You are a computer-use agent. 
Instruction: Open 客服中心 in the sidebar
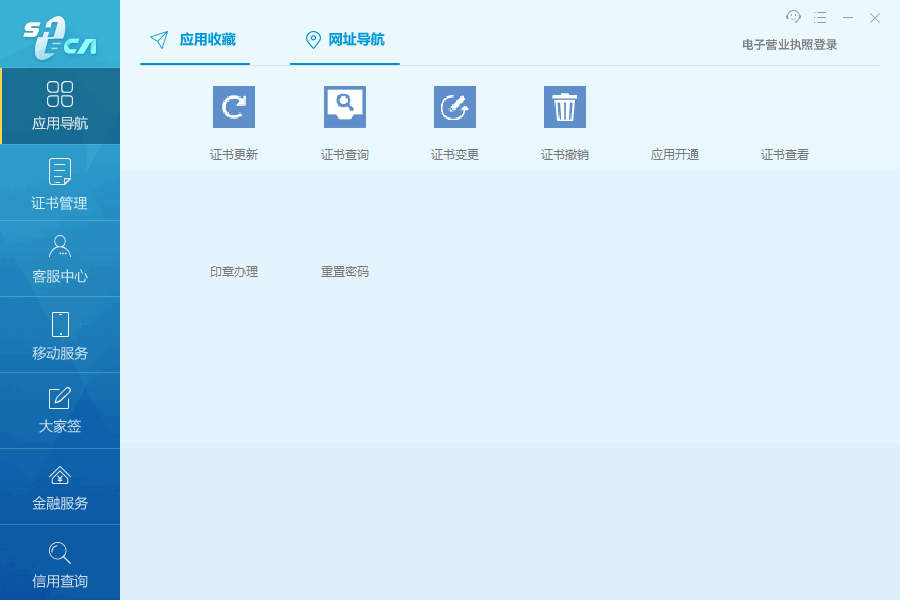[60, 259]
